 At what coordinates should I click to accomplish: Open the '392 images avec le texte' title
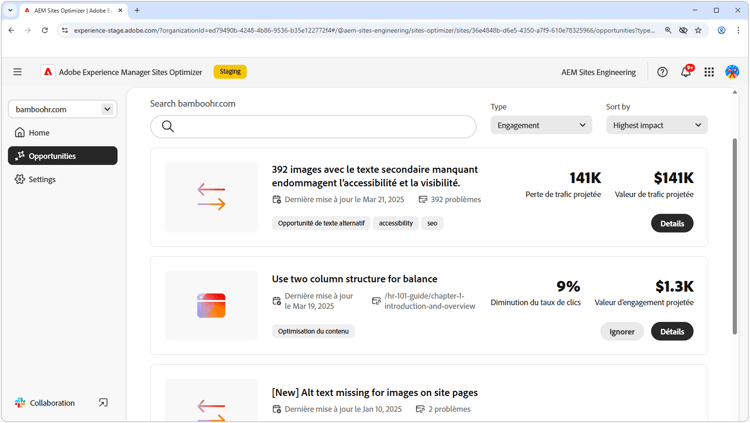click(375, 176)
